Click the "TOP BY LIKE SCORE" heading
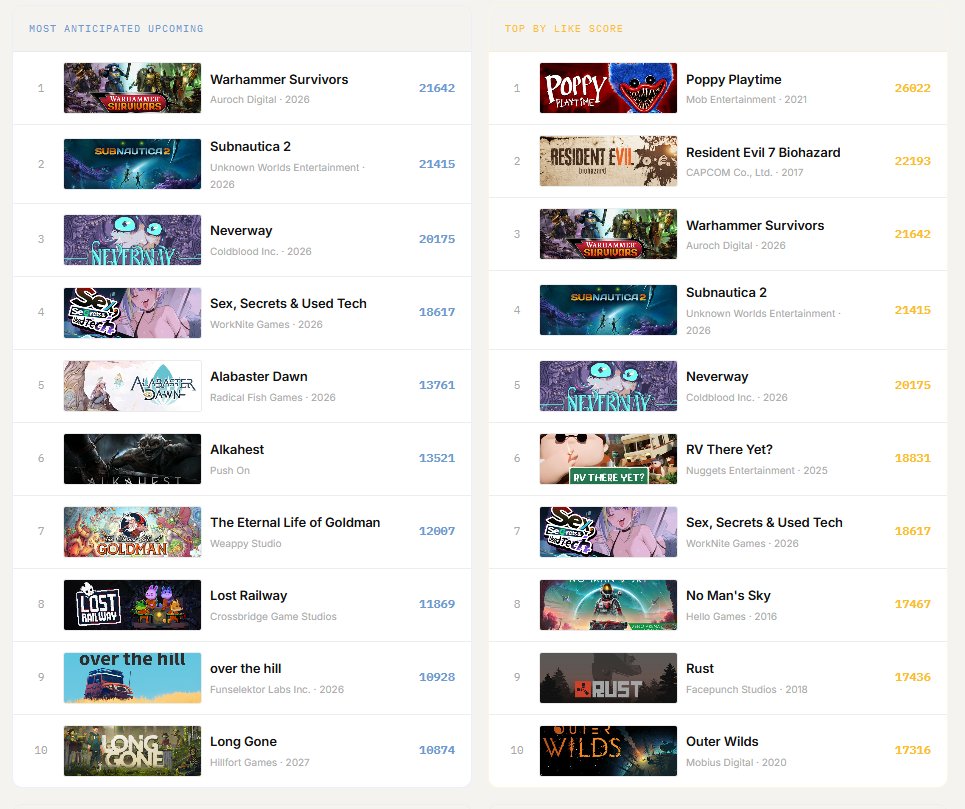965x809 pixels. [x=564, y=28]
